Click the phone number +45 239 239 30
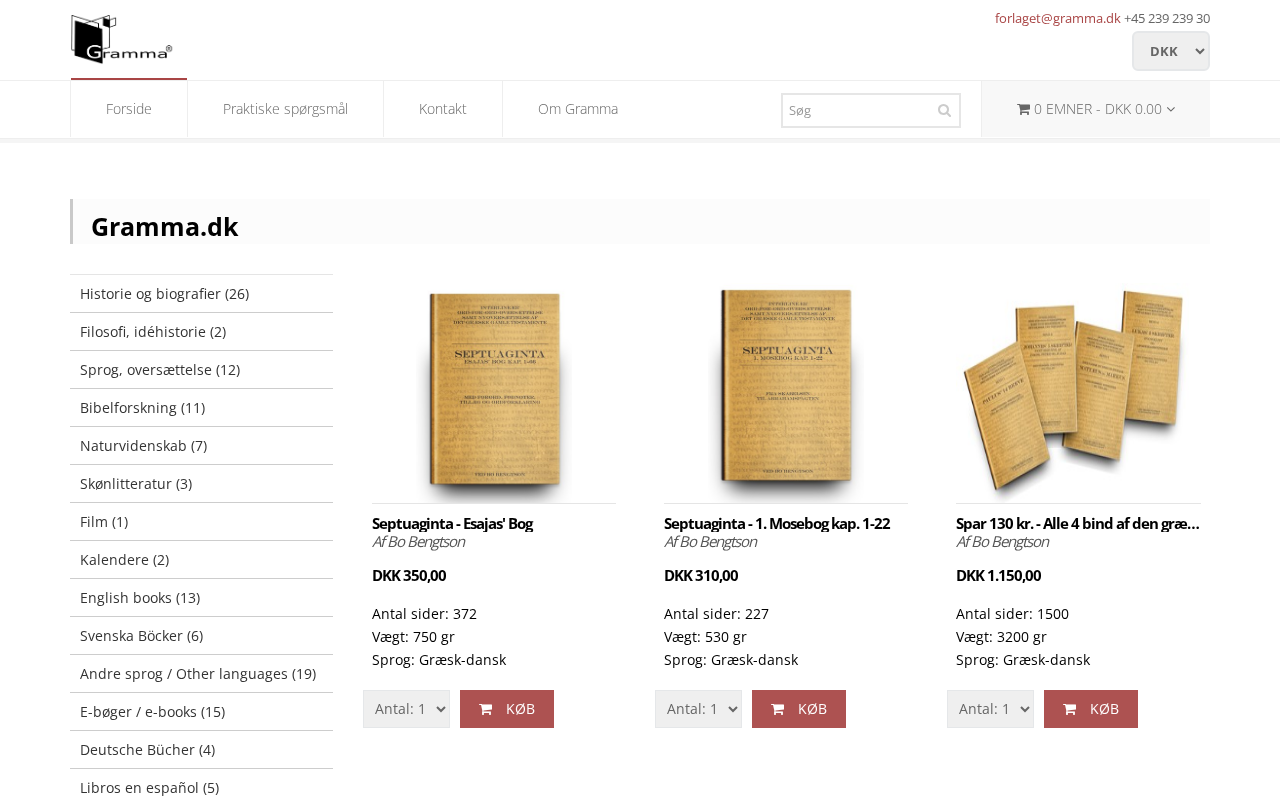This screenshot has width=1280, height=800. 1167,18
